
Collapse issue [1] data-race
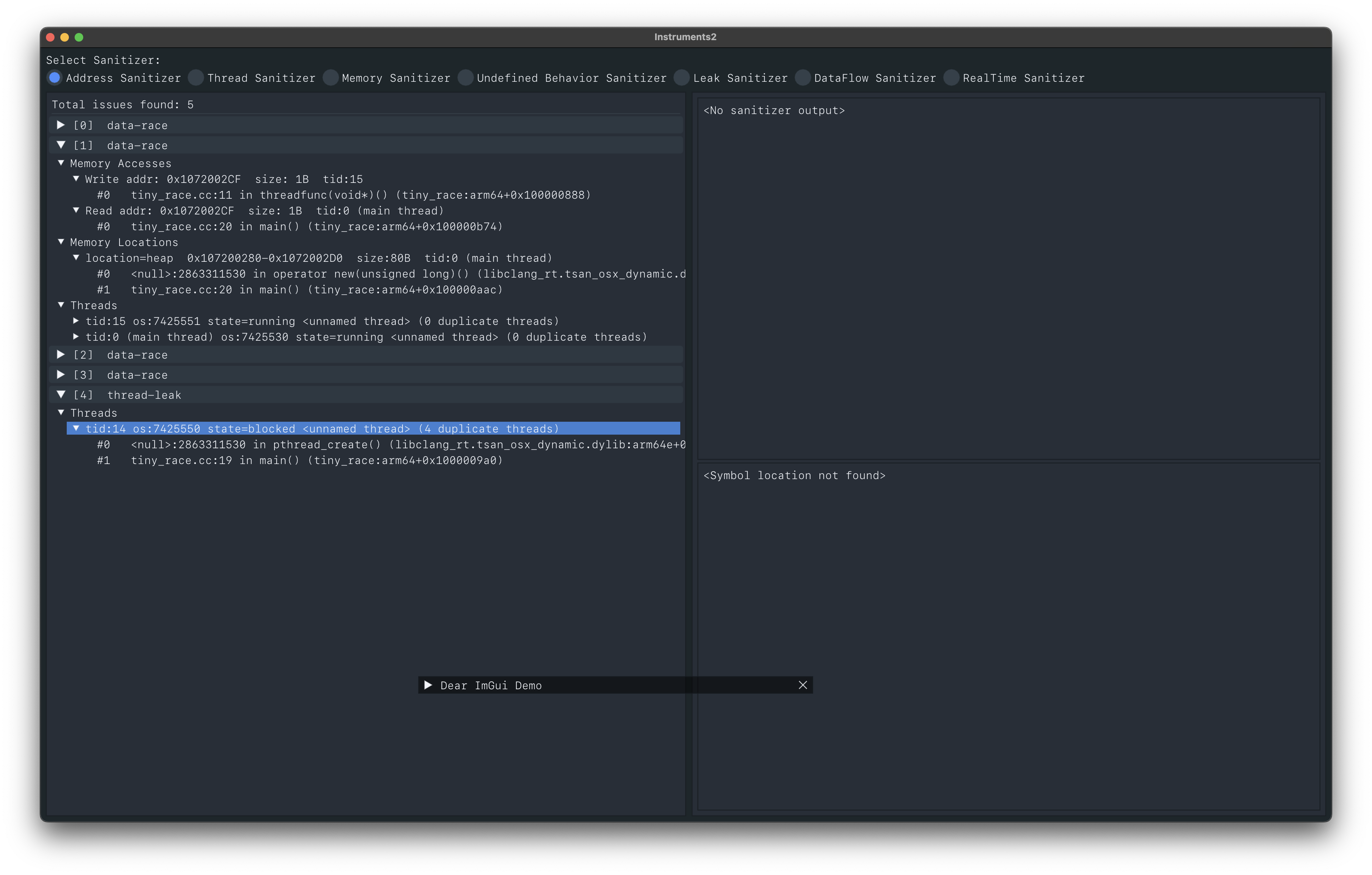(61, 145)
